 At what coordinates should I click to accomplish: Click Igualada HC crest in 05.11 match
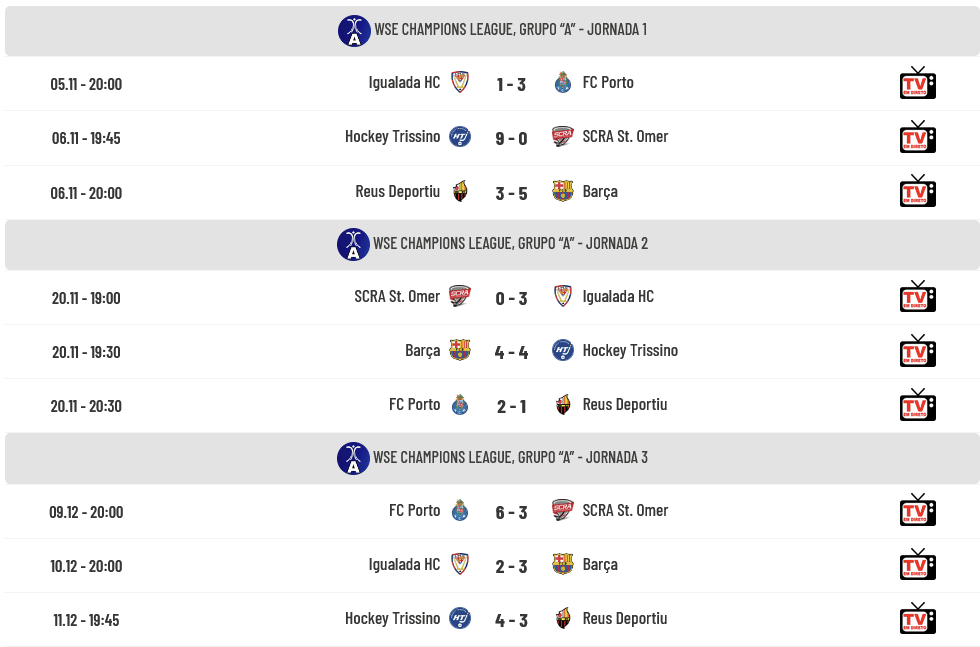coord(459,83)
